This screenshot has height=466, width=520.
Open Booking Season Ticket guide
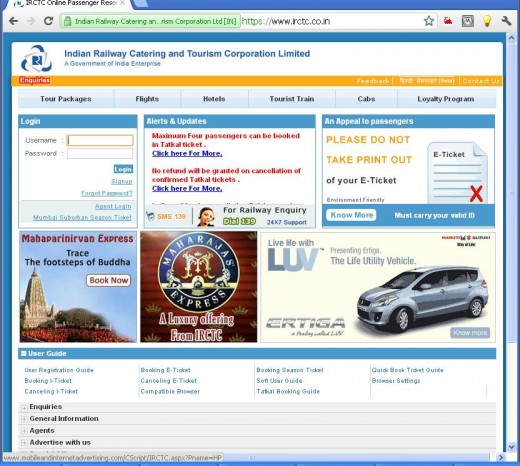pyautogui.click(x=290, y=370)
